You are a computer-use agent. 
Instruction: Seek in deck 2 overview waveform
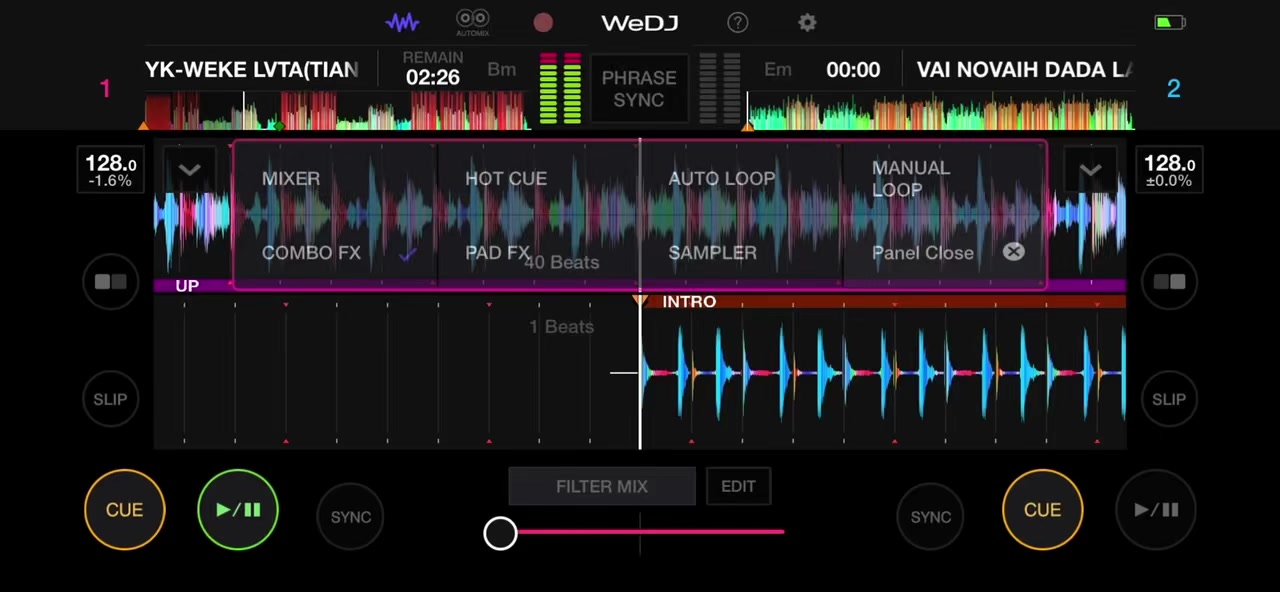pyautogui.click(x=940, y=110)
